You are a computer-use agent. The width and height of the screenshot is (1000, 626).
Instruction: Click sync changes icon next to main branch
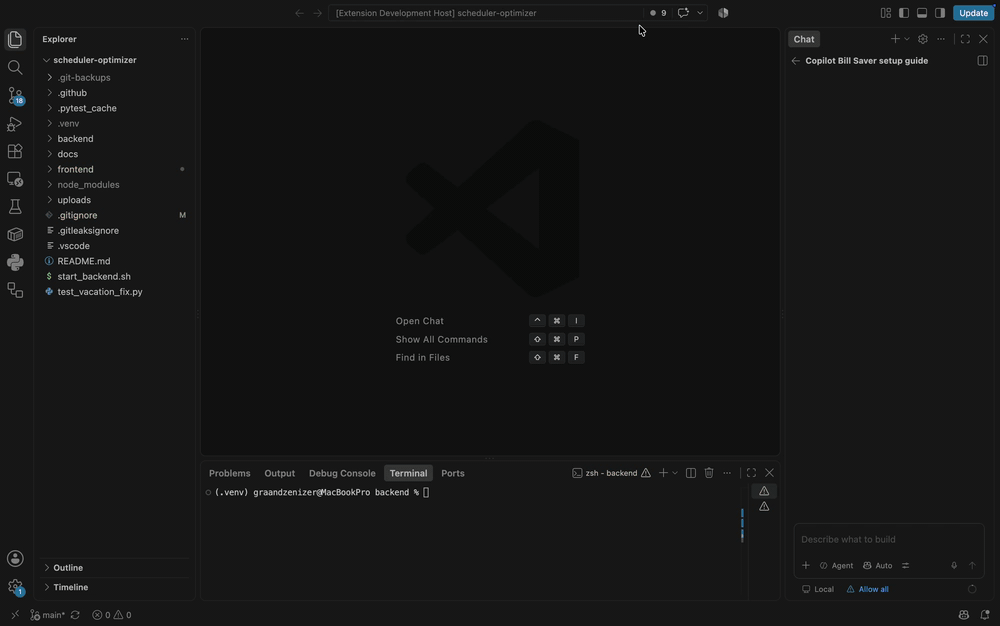click(75, 615)
